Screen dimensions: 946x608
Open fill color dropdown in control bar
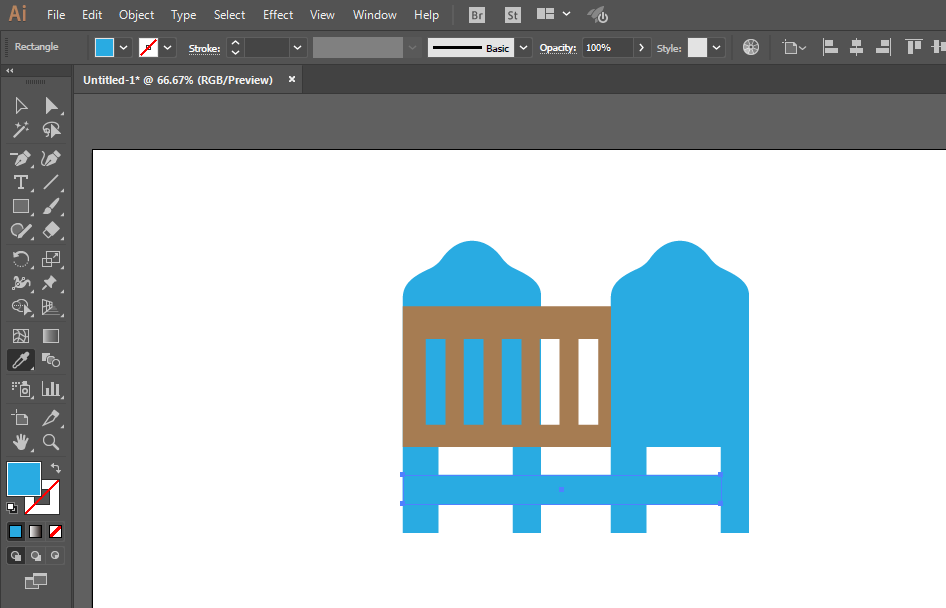[124, 48]
